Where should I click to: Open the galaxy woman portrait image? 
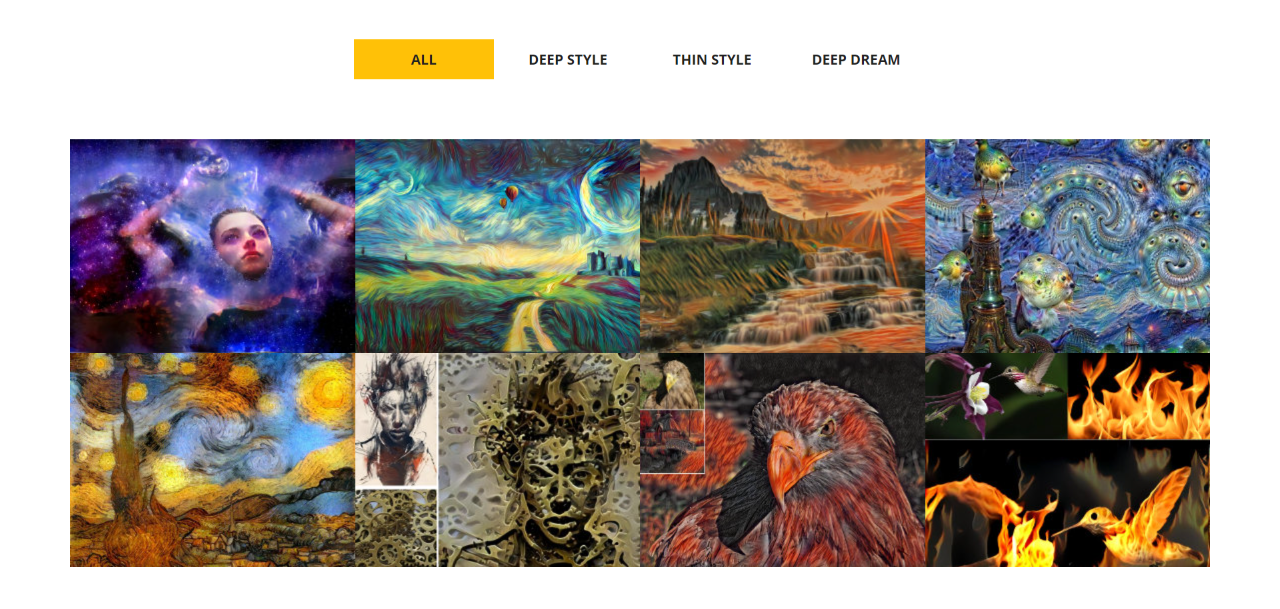tap(212, 246)
